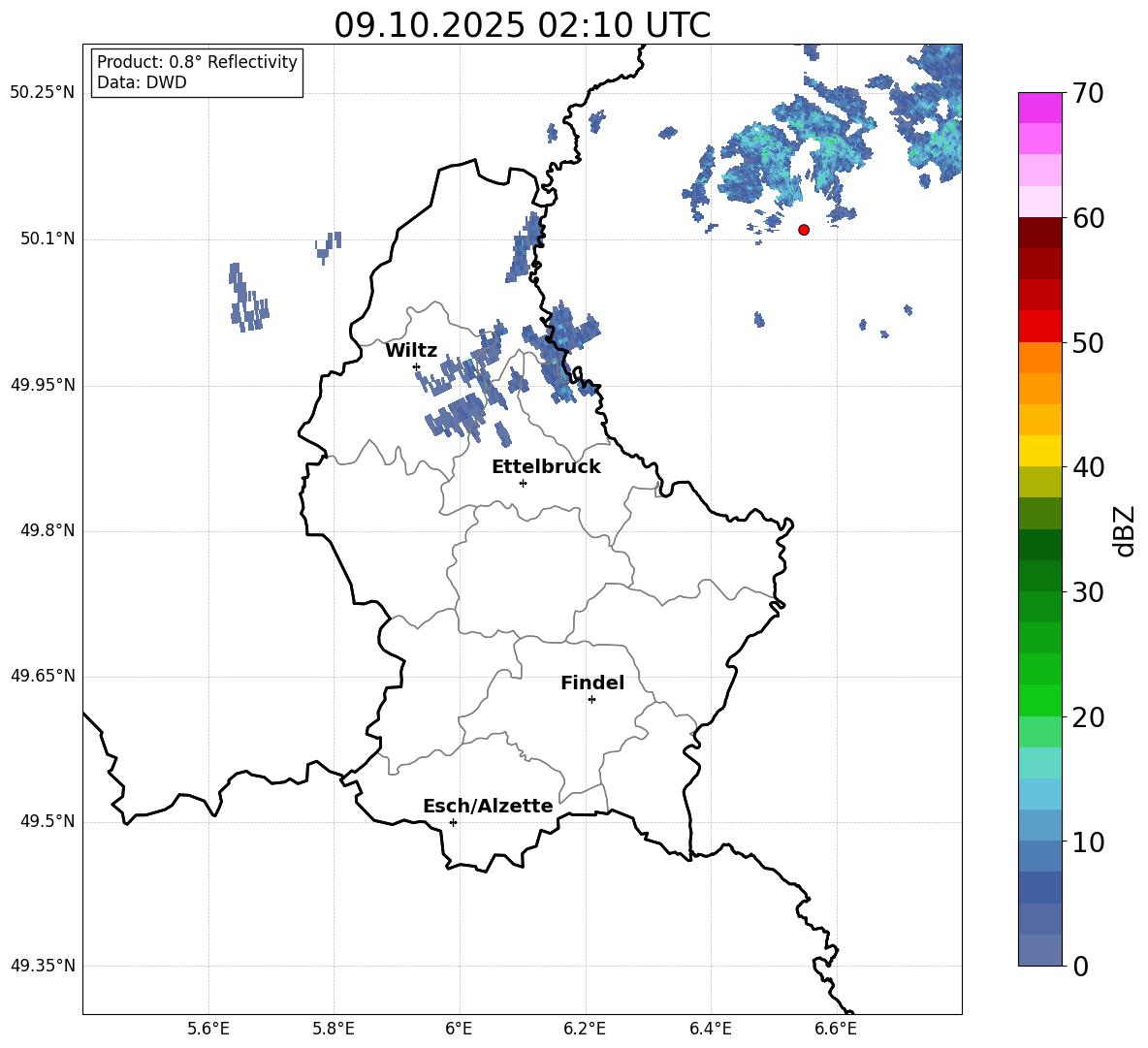Click the title 09.10.2025 02:10 UTC
This screenshot has width=1148, height=1048.
click(522, 25)
